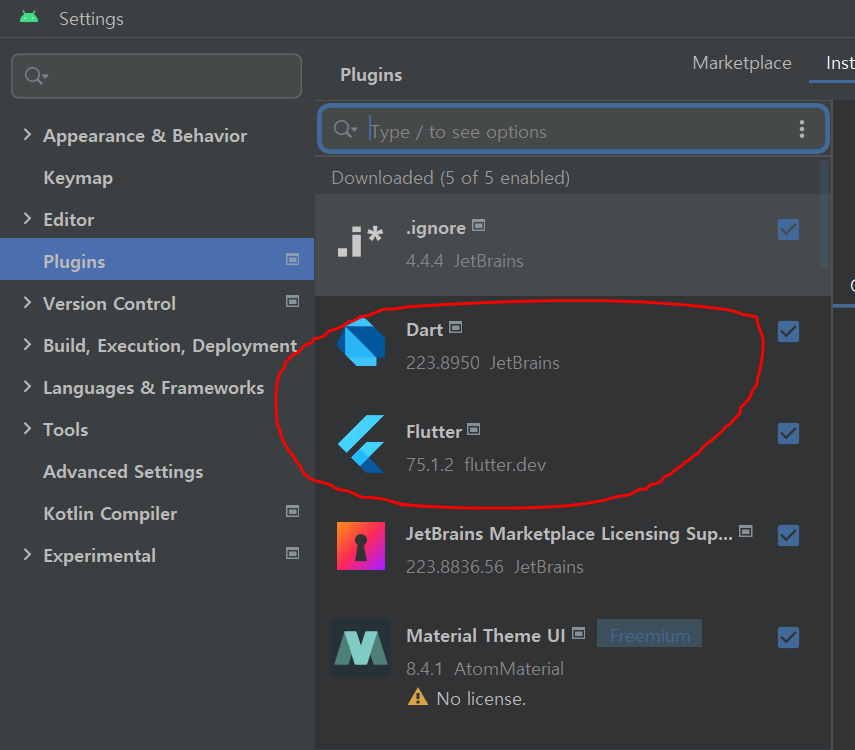The width and height of the screenshot is (855, 750).
Task: Click the plugin list vertical scrollbar
Action: (x=824, y=214)
